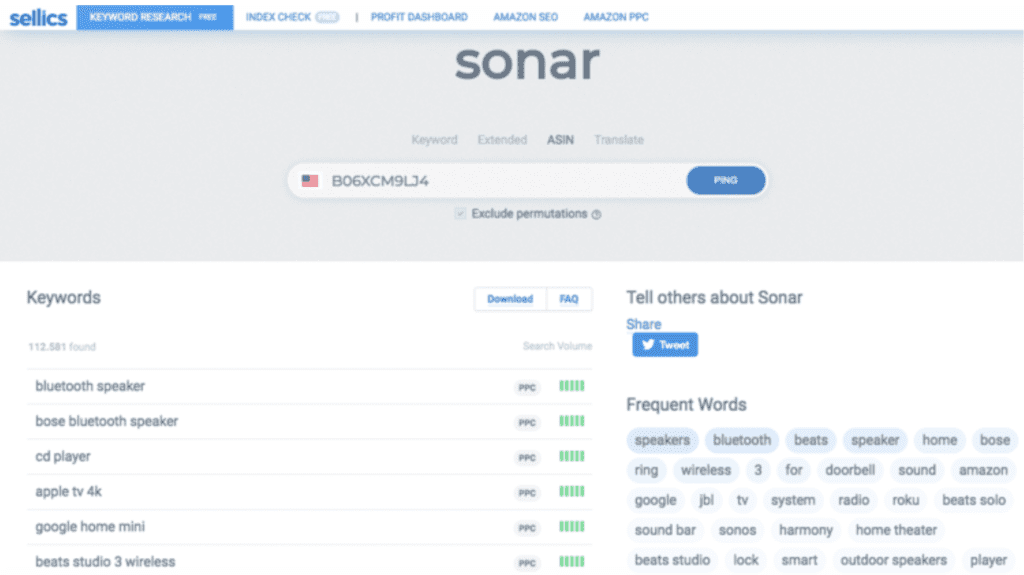Click the home frequent word tag
1024x575 pixels.
point(939,440)
